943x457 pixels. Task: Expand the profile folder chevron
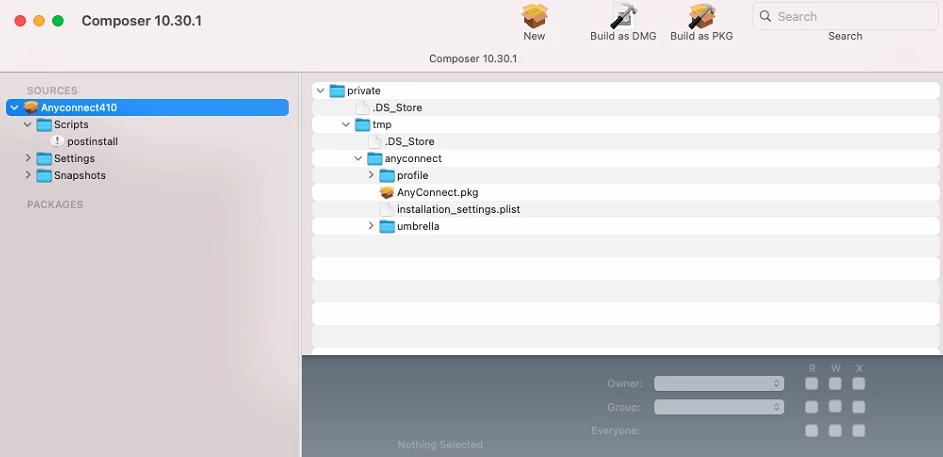tap(371, 175)
